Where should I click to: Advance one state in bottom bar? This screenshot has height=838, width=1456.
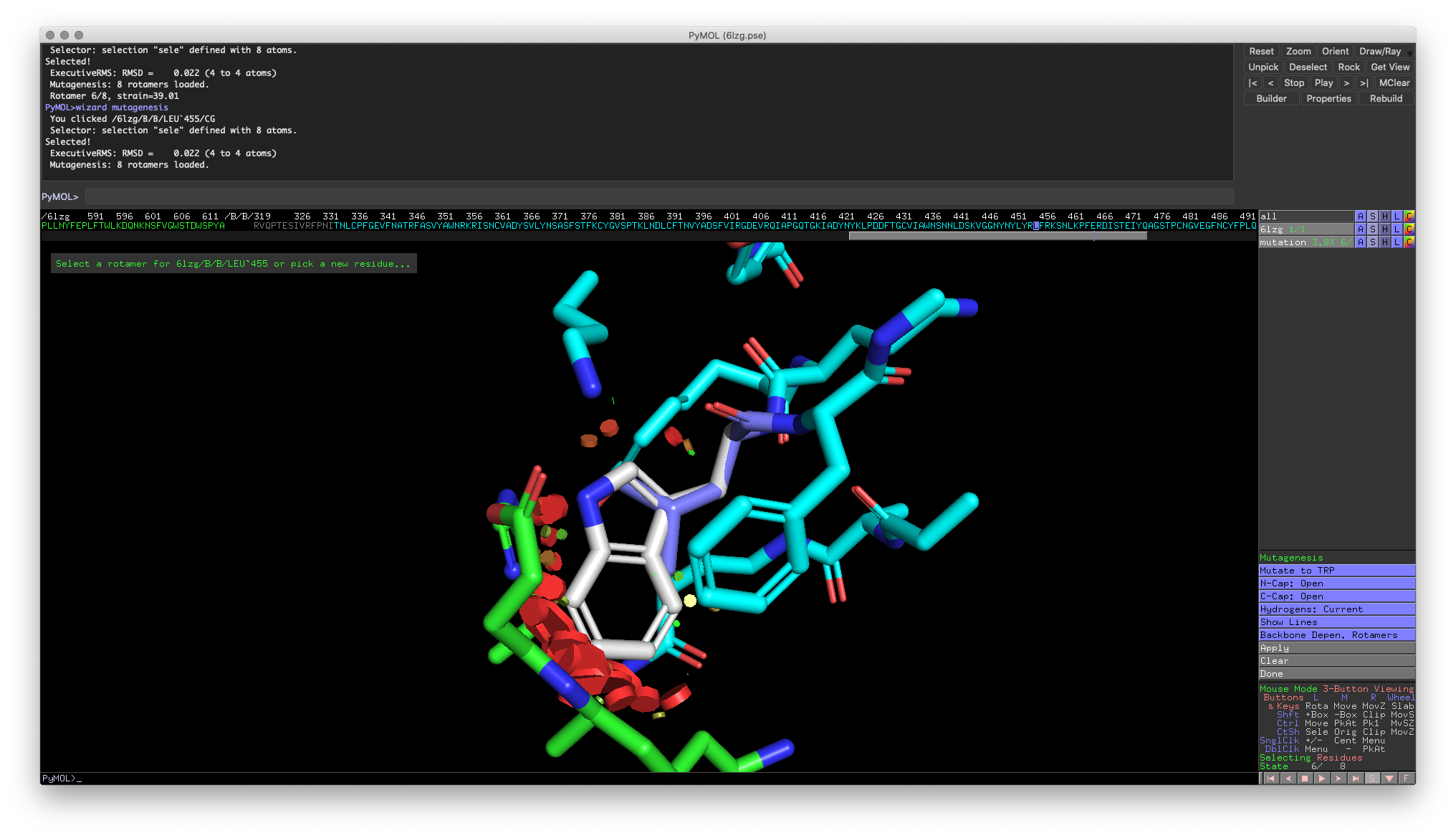pos(1338,779)
